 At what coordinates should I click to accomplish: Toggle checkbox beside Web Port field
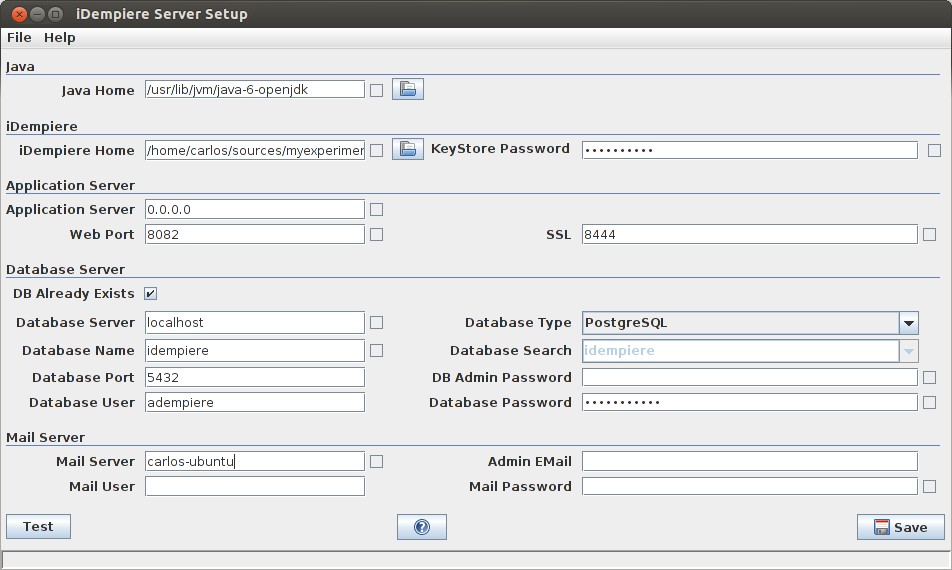tap(376, 234)
